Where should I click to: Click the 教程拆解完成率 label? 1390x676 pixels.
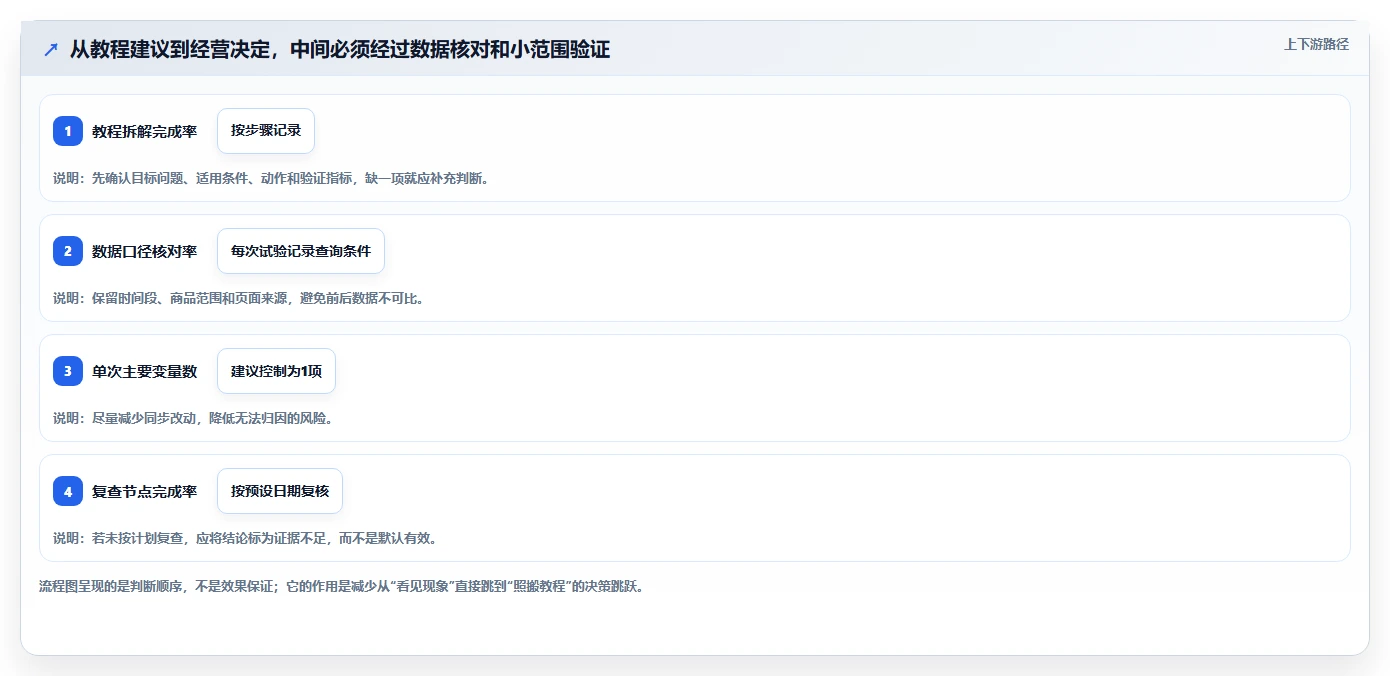click(145, 131)
